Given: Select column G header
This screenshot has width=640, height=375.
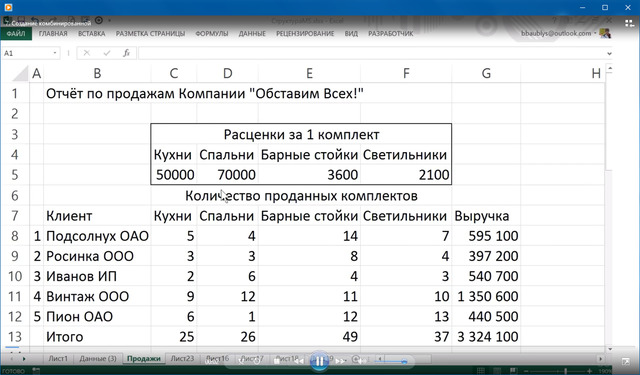Looking at the screenshot, I should (x=486, y=73).
